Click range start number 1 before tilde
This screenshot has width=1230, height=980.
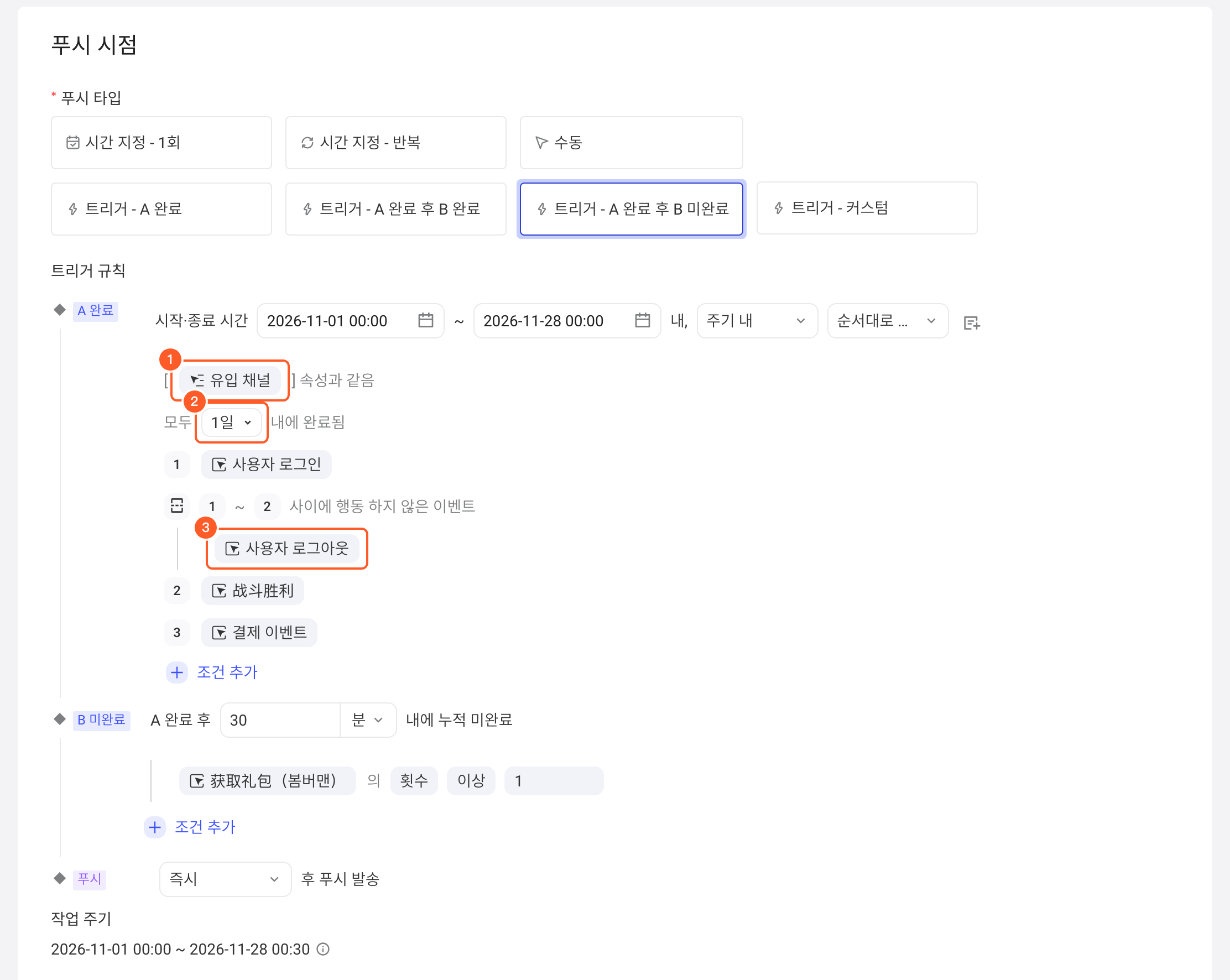212,507
